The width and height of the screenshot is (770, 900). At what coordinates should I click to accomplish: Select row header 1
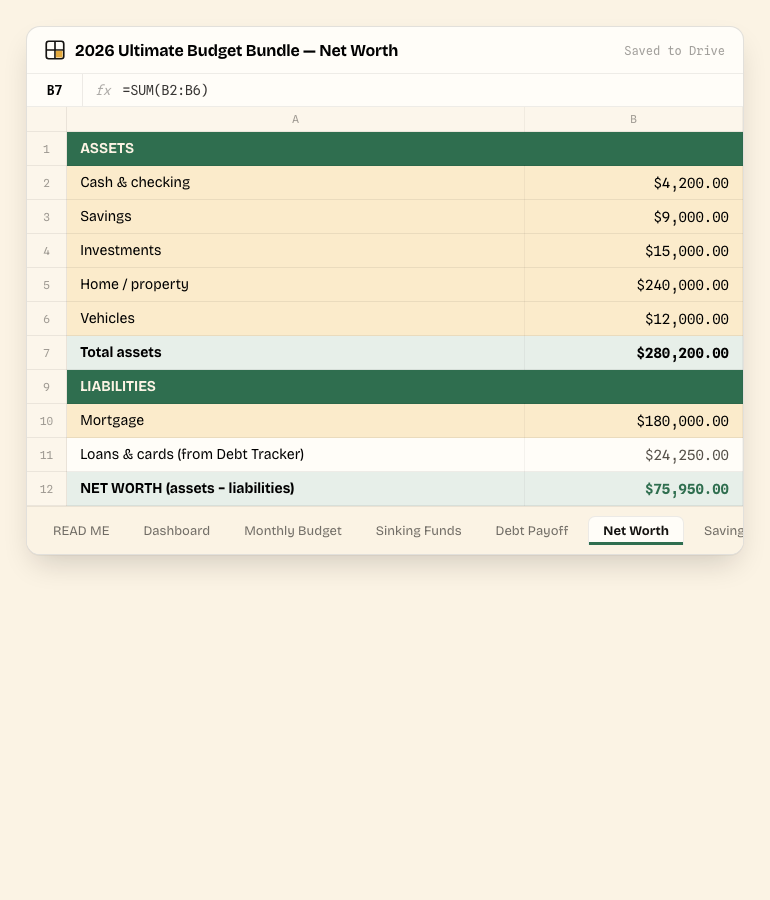[x=47, y=149]
